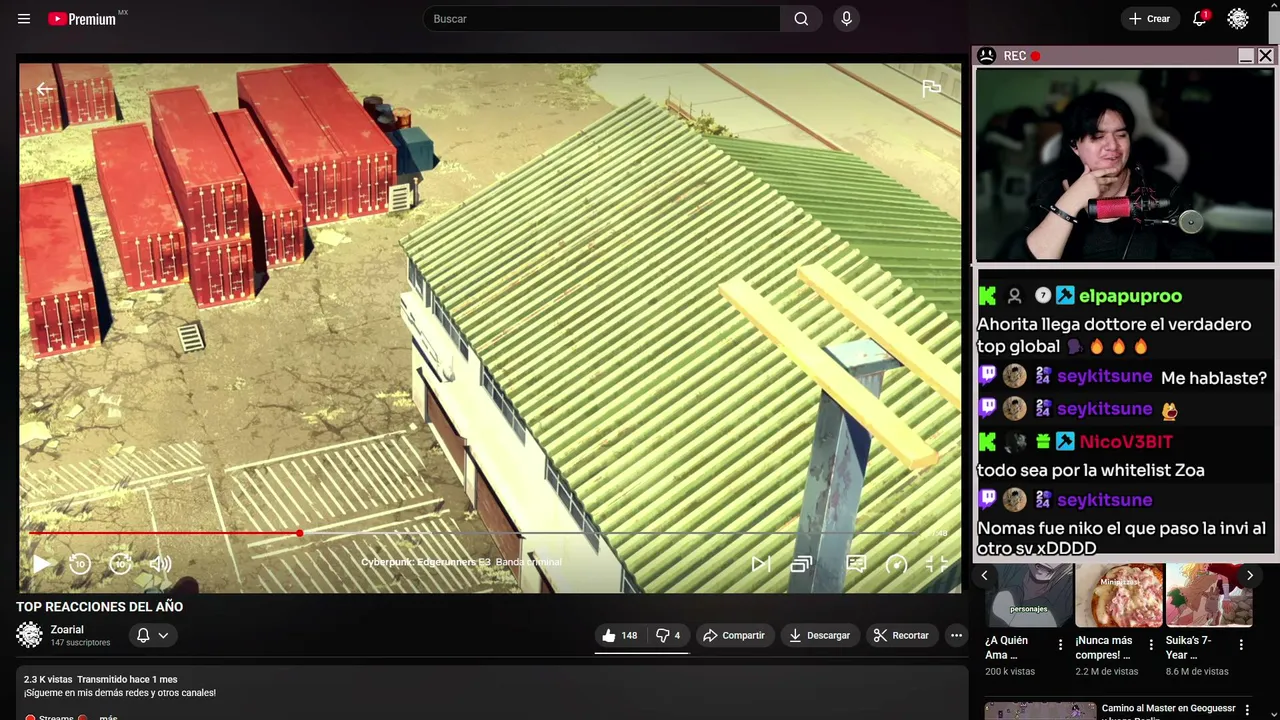This screenshot has height=720, width=1280.
Task: Rewind the video 10 seconds
Action: click(80, 564)
